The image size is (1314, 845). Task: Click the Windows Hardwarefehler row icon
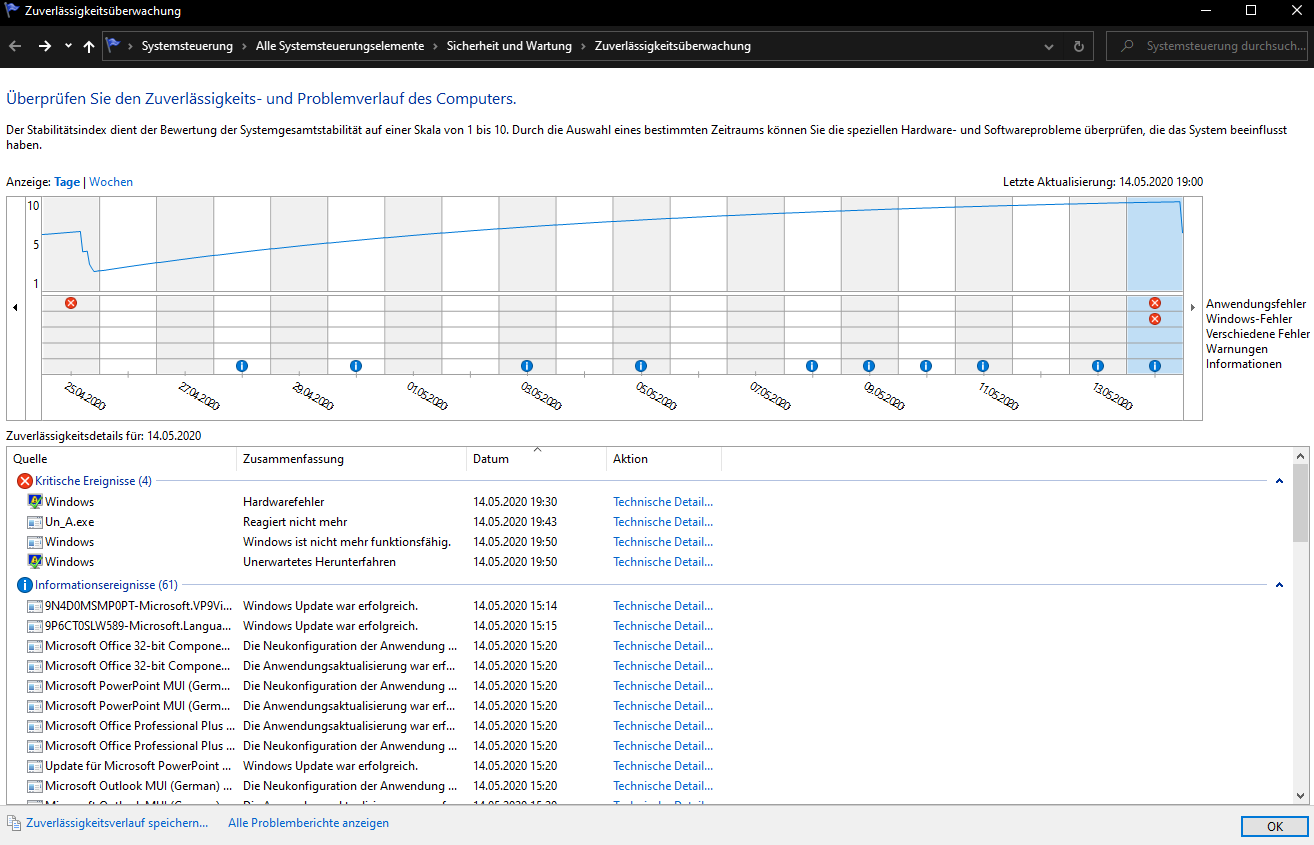[35, 502]
